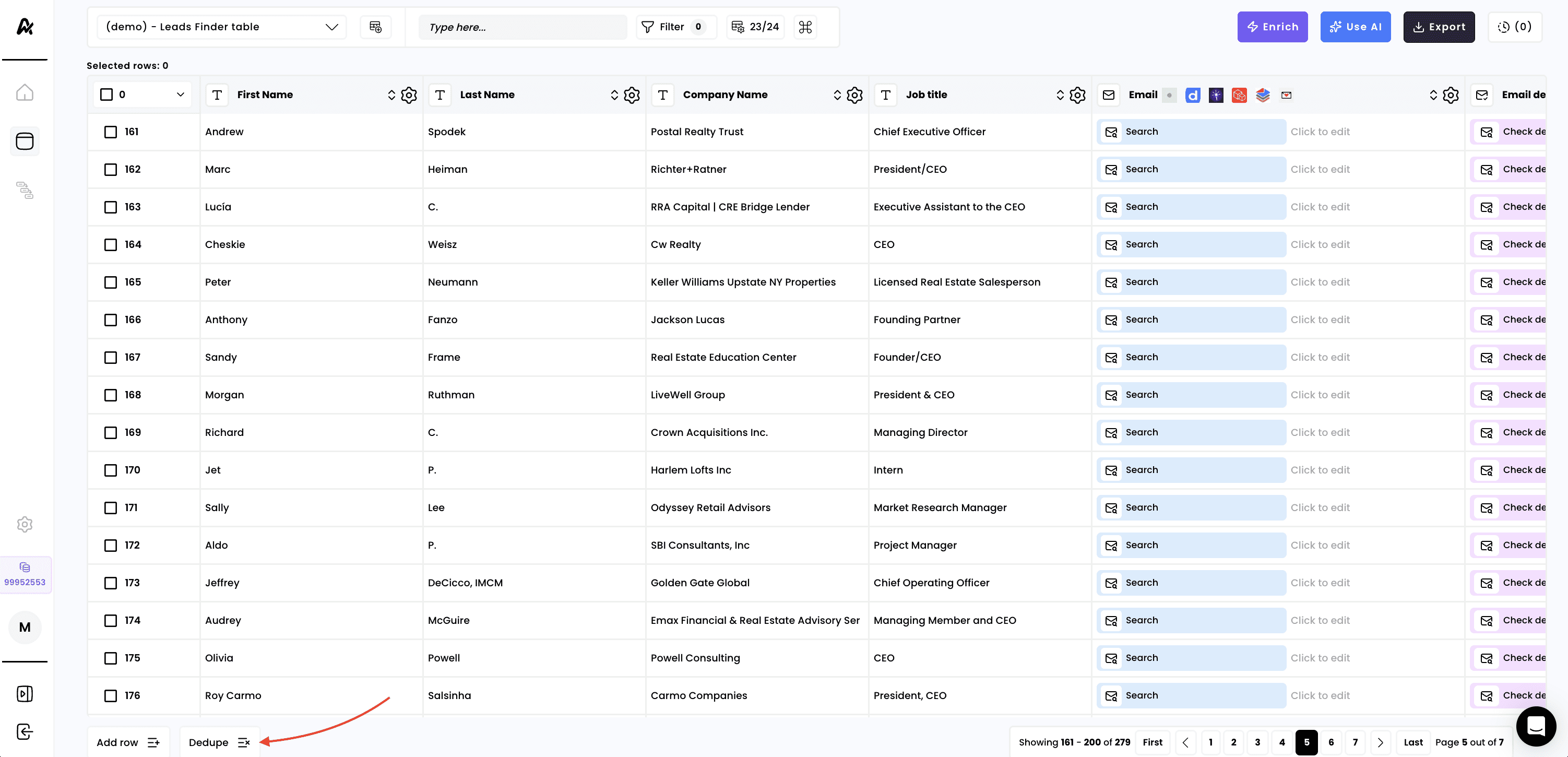
Task: Click the Dedupe button
Action: tap(219, 742)
